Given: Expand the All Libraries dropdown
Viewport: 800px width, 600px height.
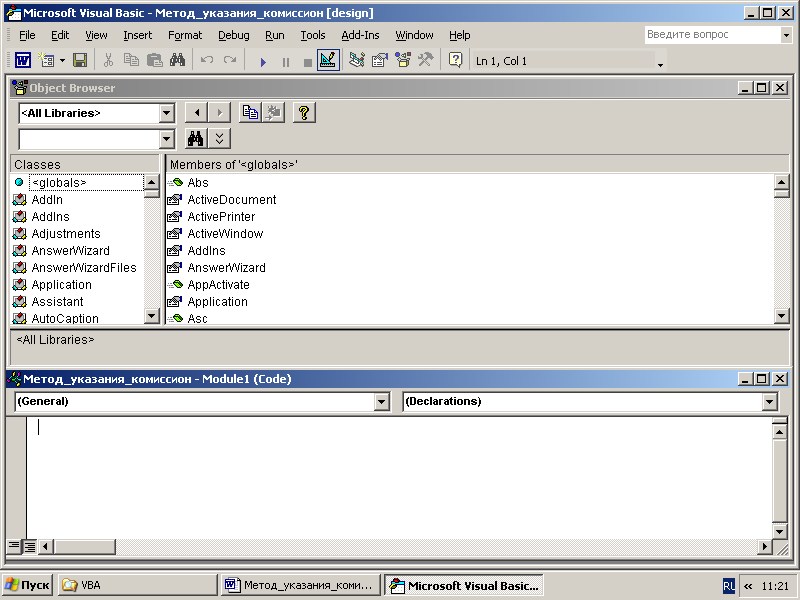Looking at the screenshot, I should click(166, 113).
